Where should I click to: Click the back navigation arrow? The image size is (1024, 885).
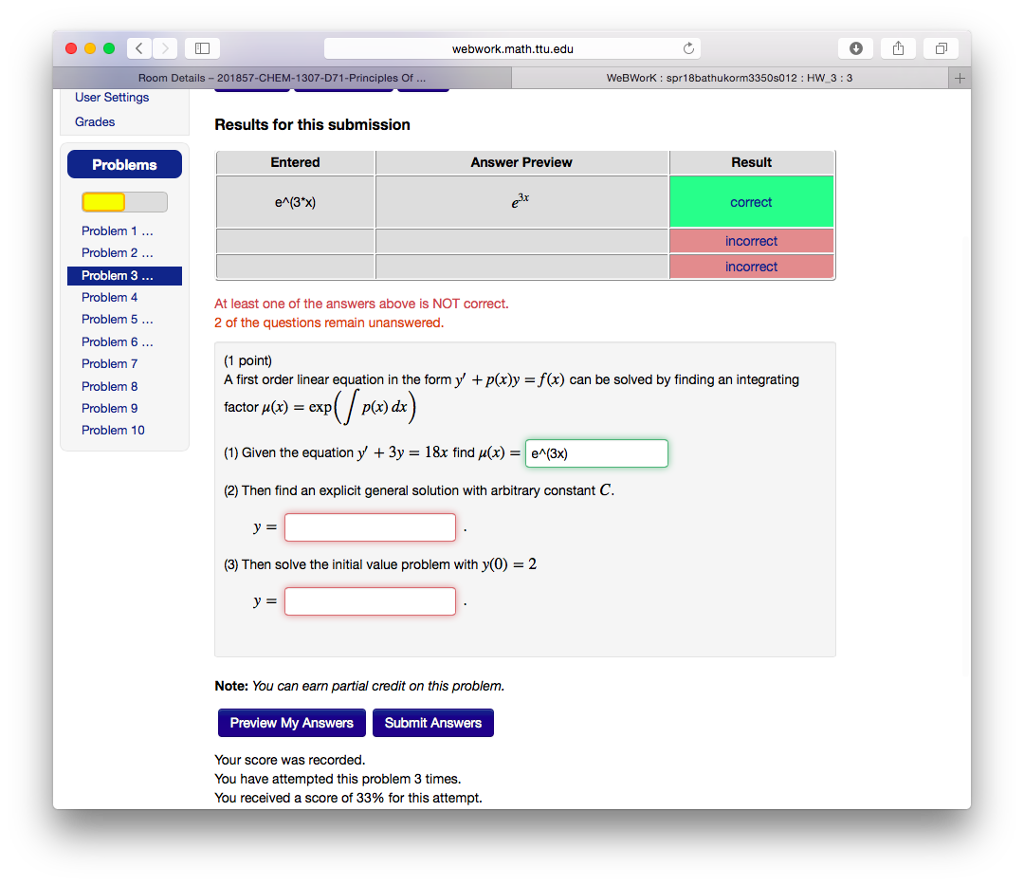[138, 47]
